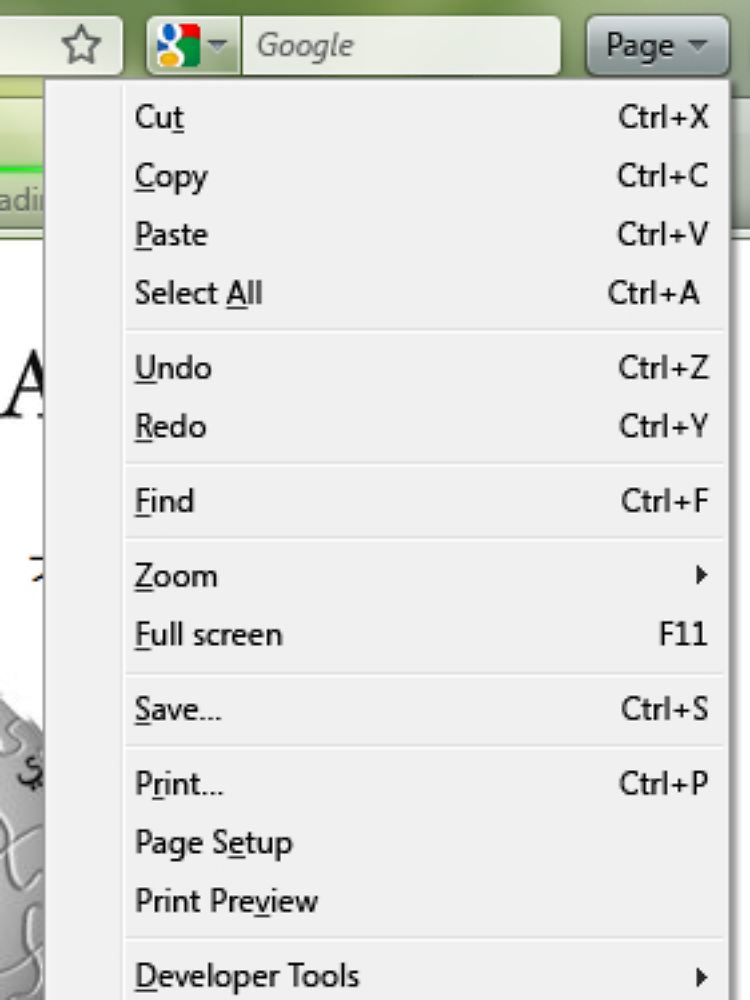750x1000 pixels.
Task: Select Cut from the menu
Action: click(160, 118)
